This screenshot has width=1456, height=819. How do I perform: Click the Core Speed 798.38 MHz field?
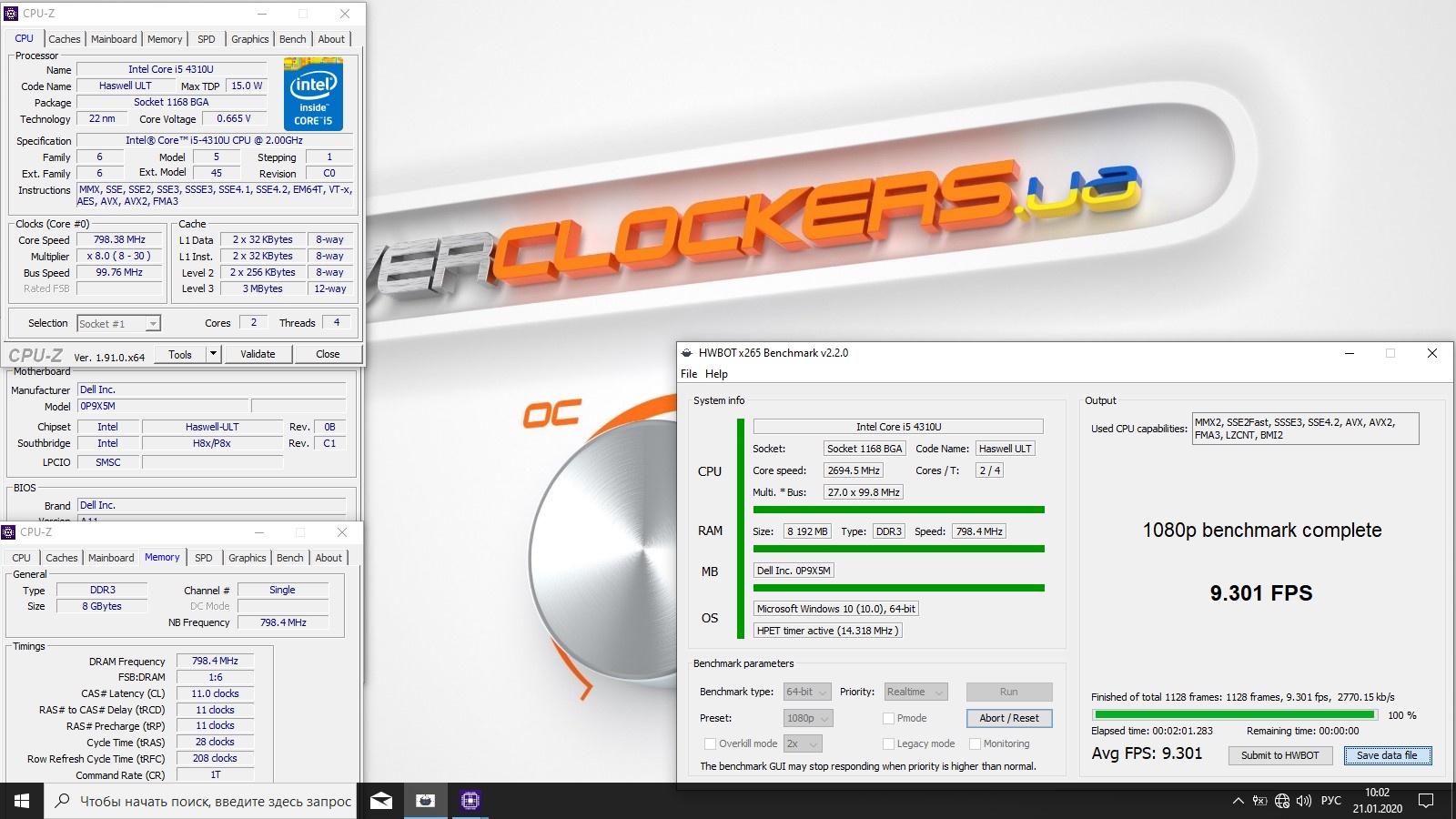click(119, 239)
